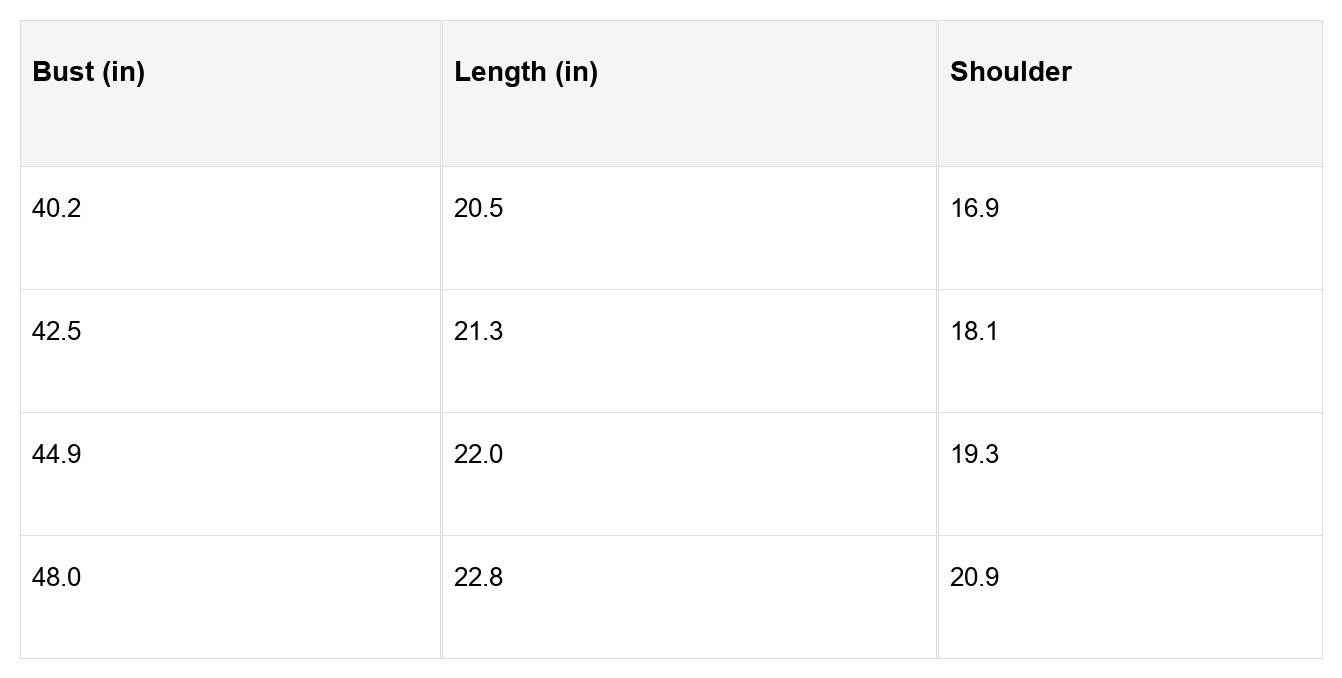Select the bust value 44.9 cell
Screen dimensions: 1342x678
coord(57,454)
